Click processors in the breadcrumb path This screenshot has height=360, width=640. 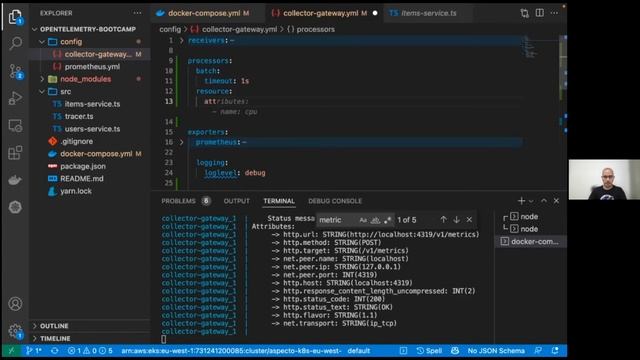tap(315, 29)
